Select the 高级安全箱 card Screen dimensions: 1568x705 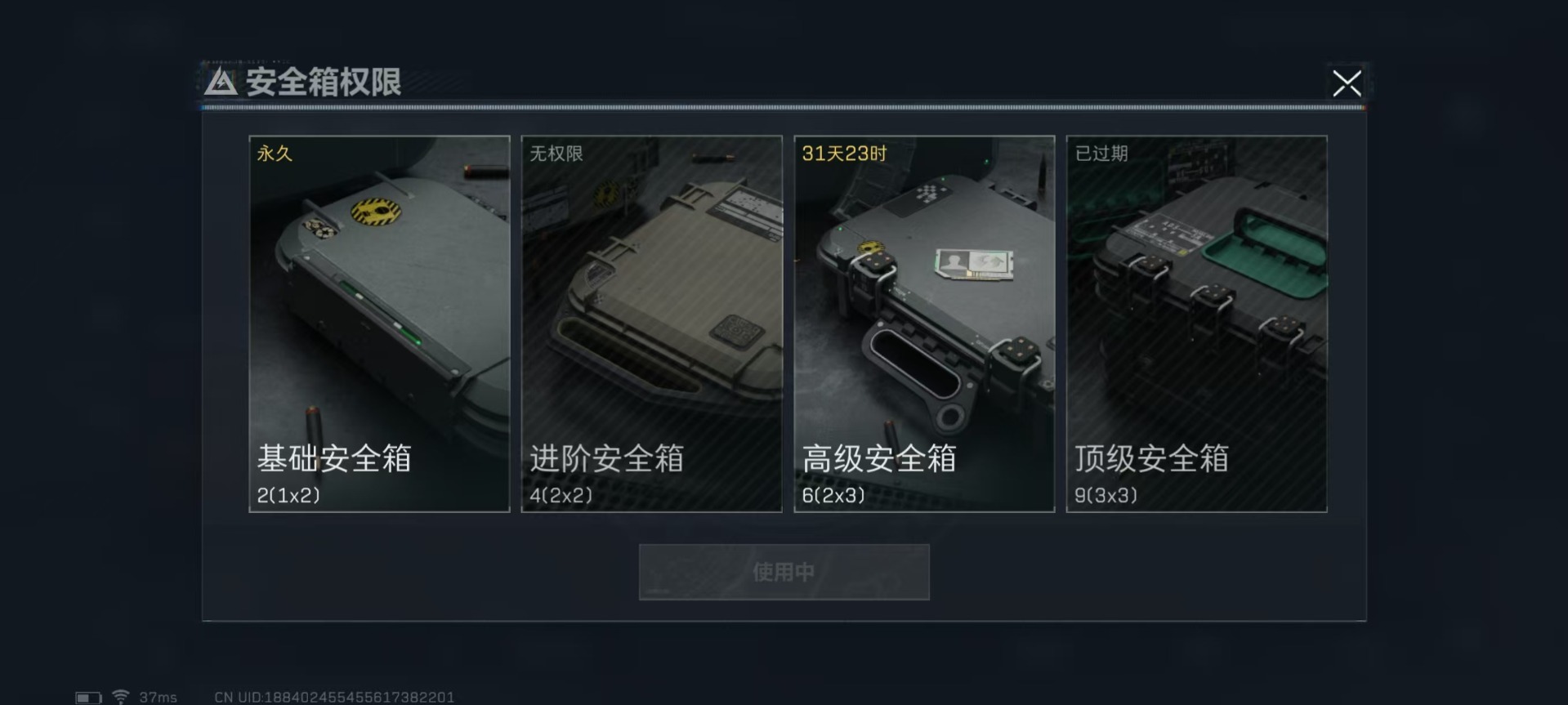click(x=924, y=323)
